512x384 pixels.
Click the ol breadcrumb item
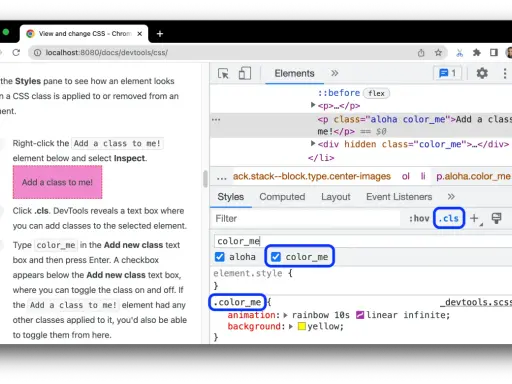tap(405, 176)
